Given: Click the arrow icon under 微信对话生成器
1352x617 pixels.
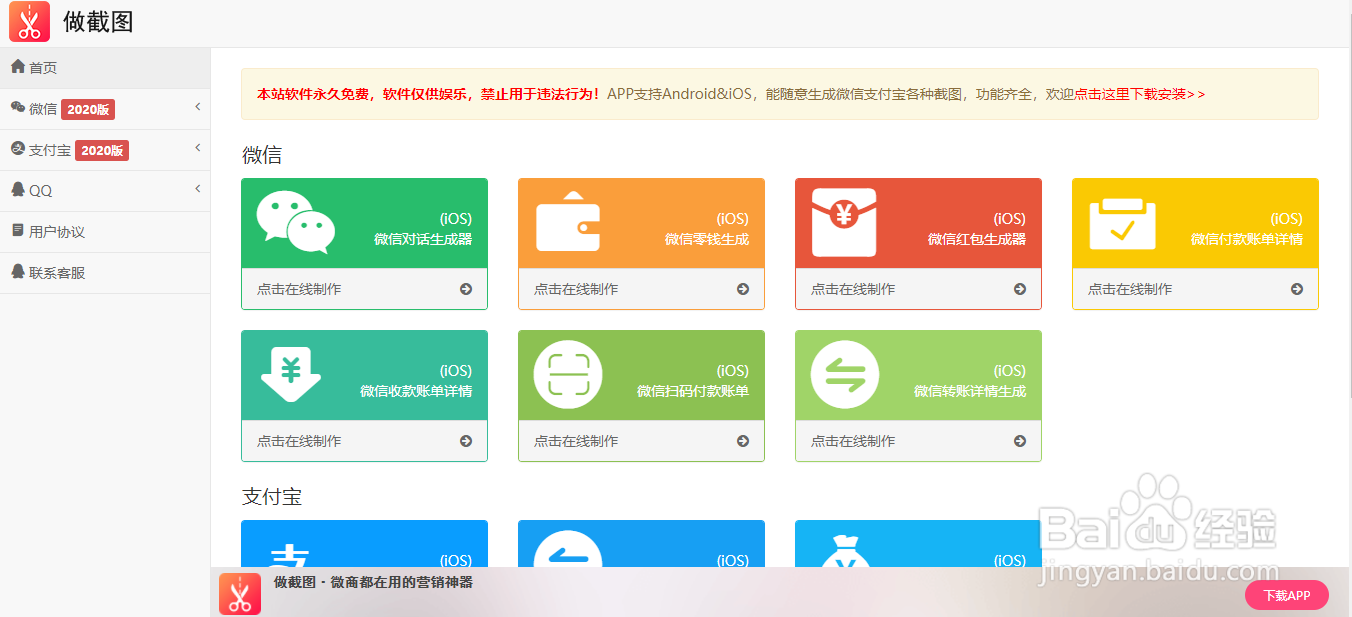Looking at the screenshot, I should tap(465, 288).
